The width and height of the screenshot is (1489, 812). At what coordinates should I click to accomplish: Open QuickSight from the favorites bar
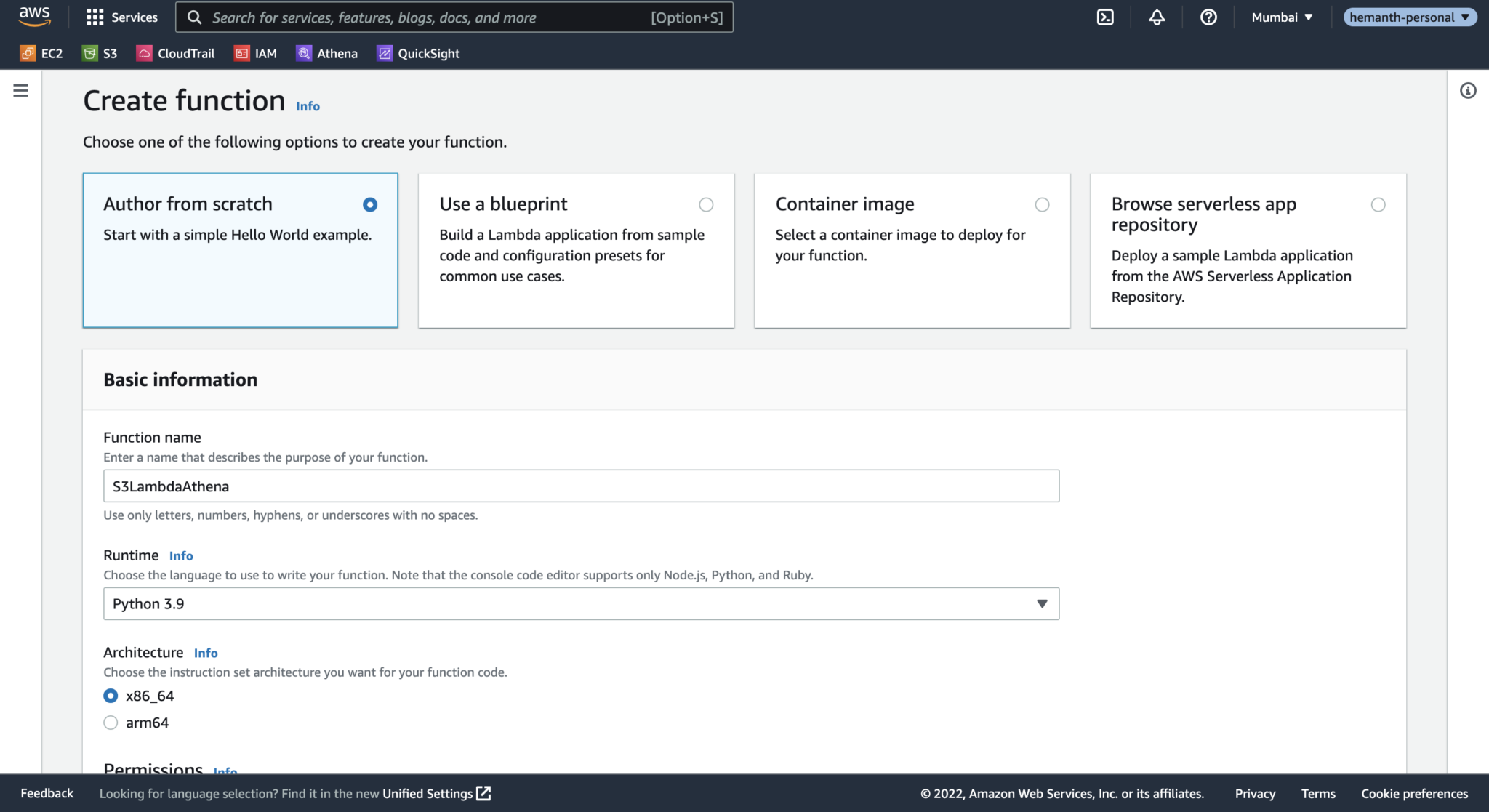coord(417,53)
